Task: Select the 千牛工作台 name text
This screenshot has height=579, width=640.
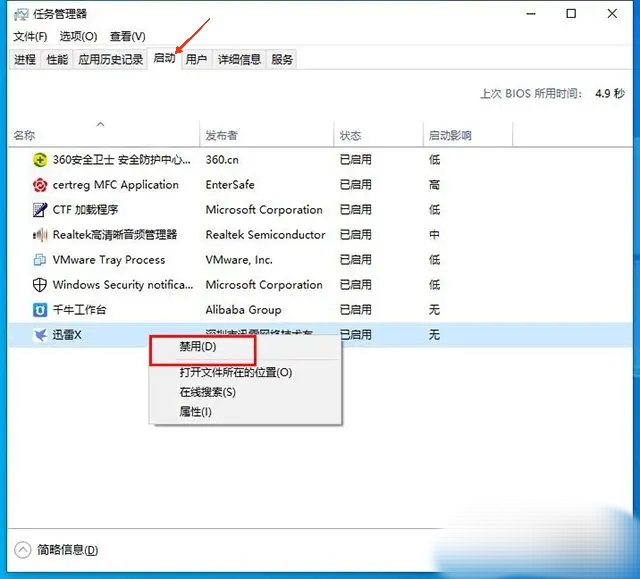Action: [x=79, y=310]
